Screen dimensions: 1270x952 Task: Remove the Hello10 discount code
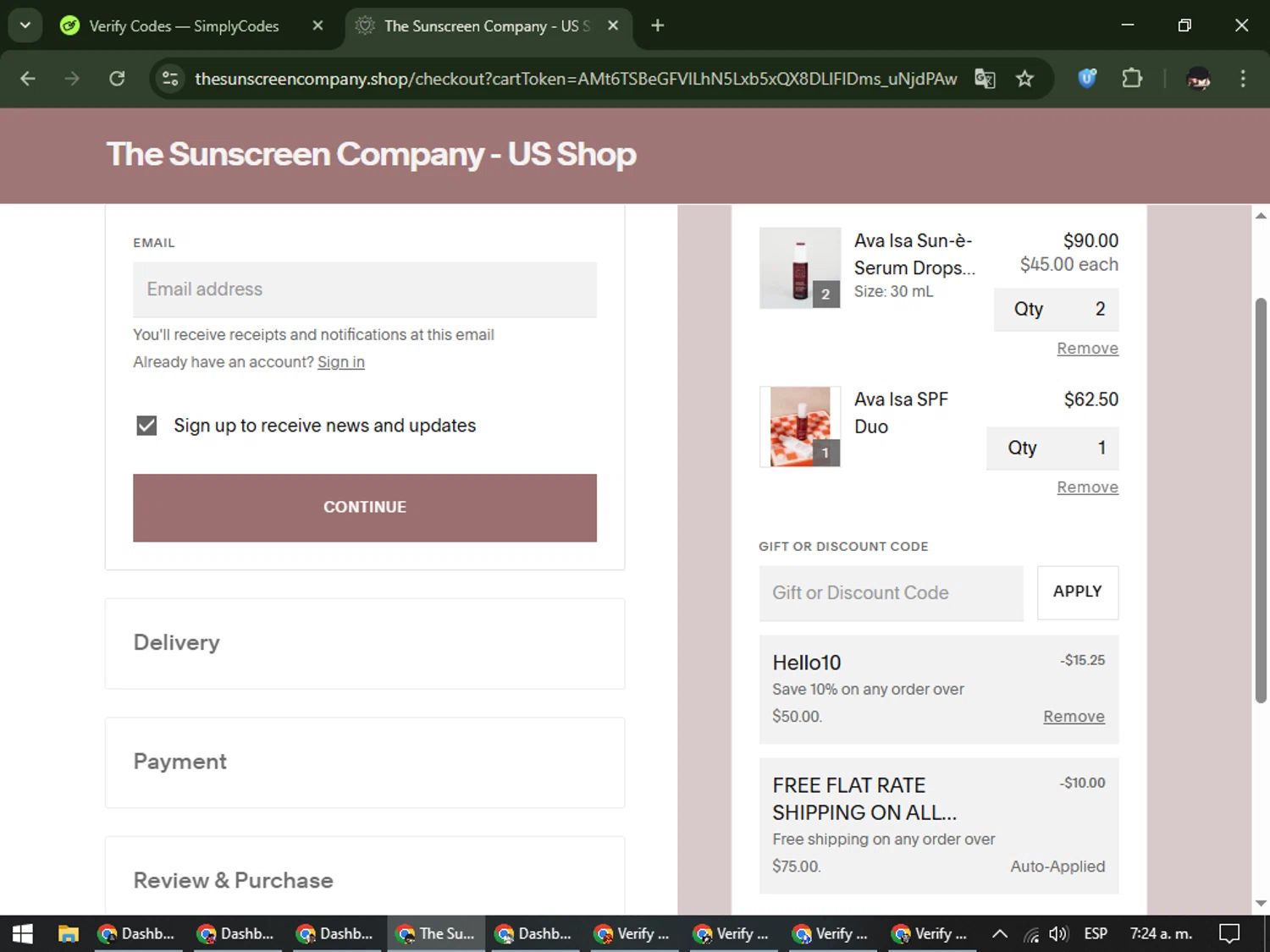tap(1074, 717)
